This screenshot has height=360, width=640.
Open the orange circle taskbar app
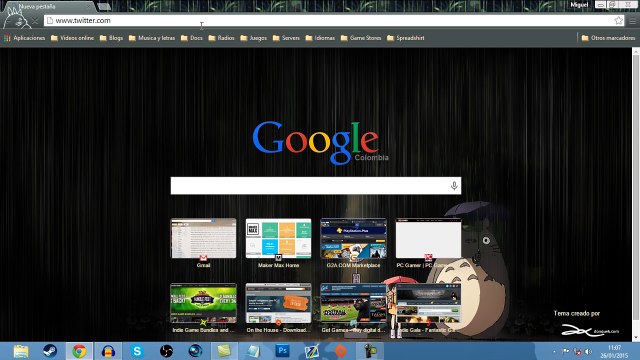pos(341,351)
